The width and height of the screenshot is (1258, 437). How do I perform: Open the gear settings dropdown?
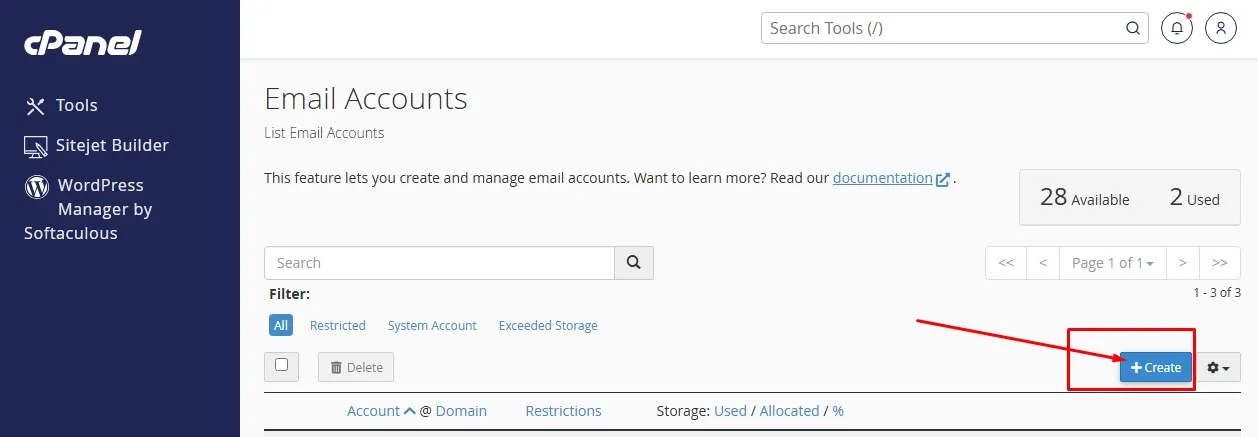(1219, 367)
